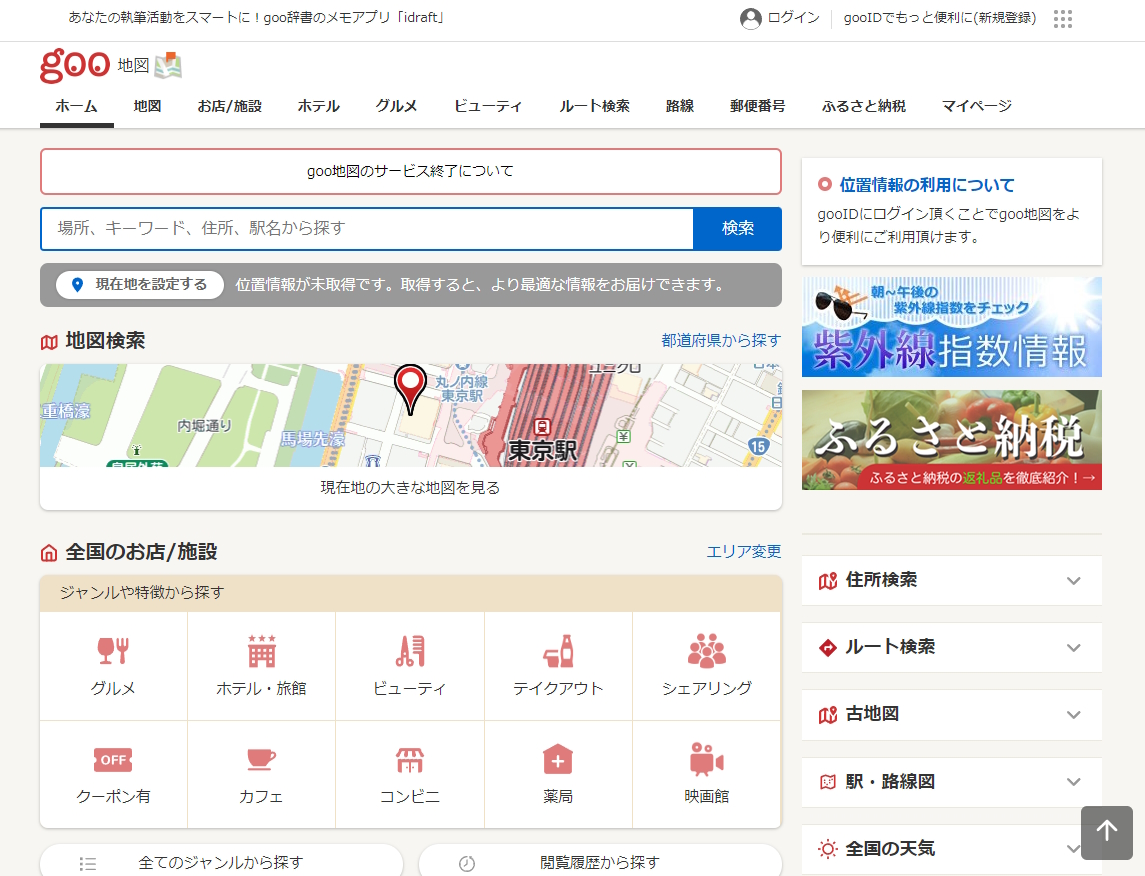Switch to the 地図 tab
The width and height of the screenshot is (1145, 876).
[x=147, y=105]
